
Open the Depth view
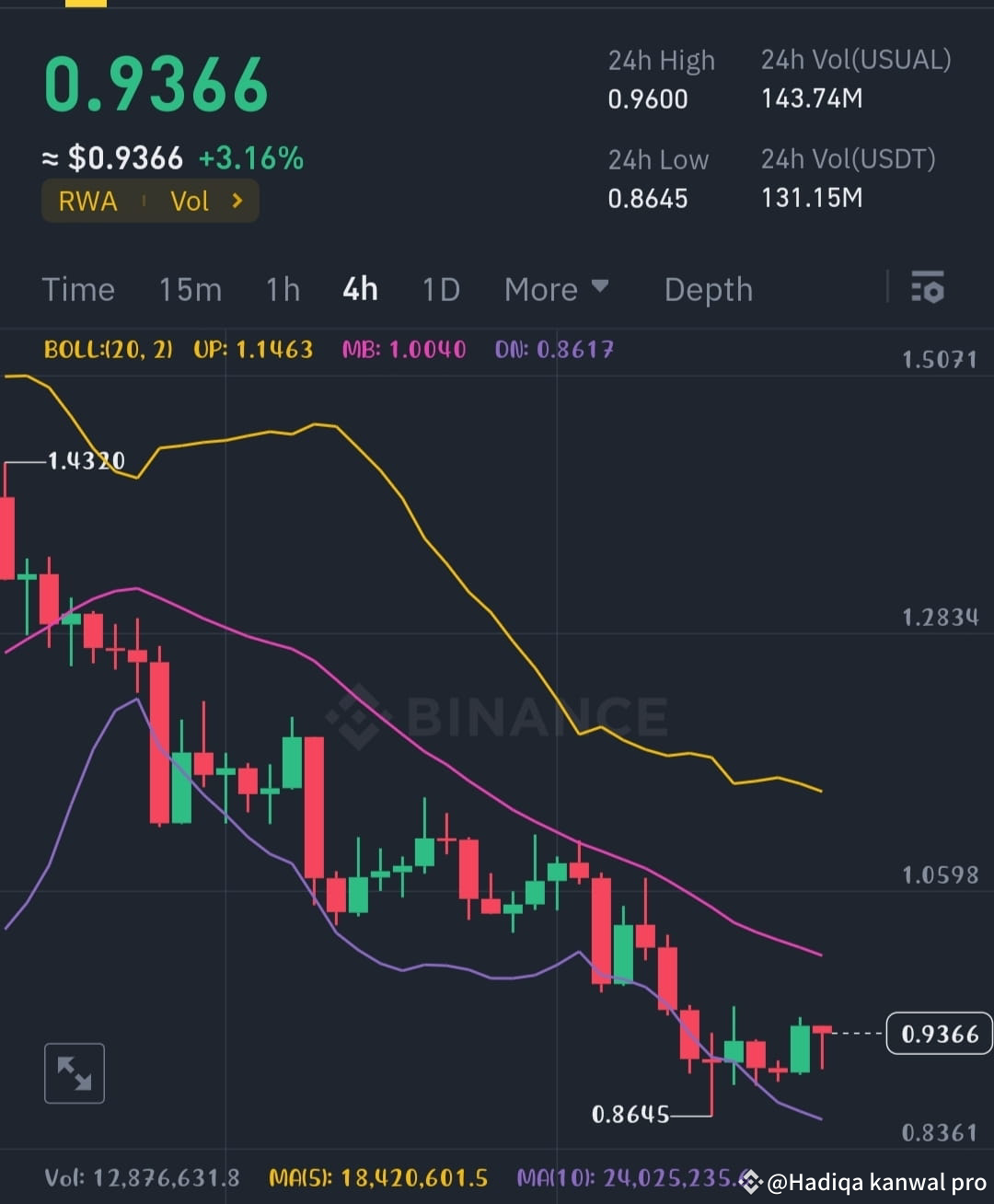(708, 289)
